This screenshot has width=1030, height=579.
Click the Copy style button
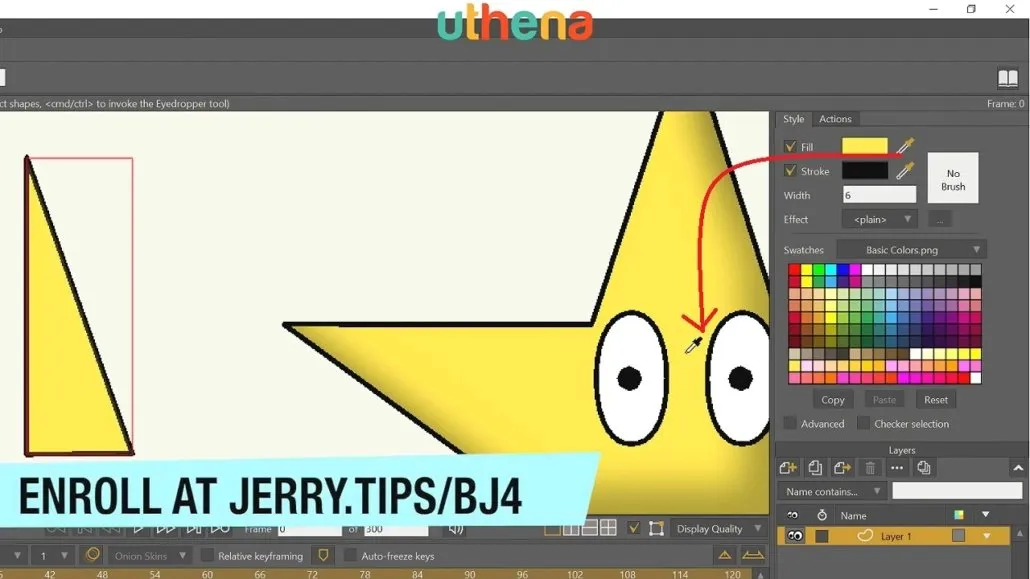point(832,400)
